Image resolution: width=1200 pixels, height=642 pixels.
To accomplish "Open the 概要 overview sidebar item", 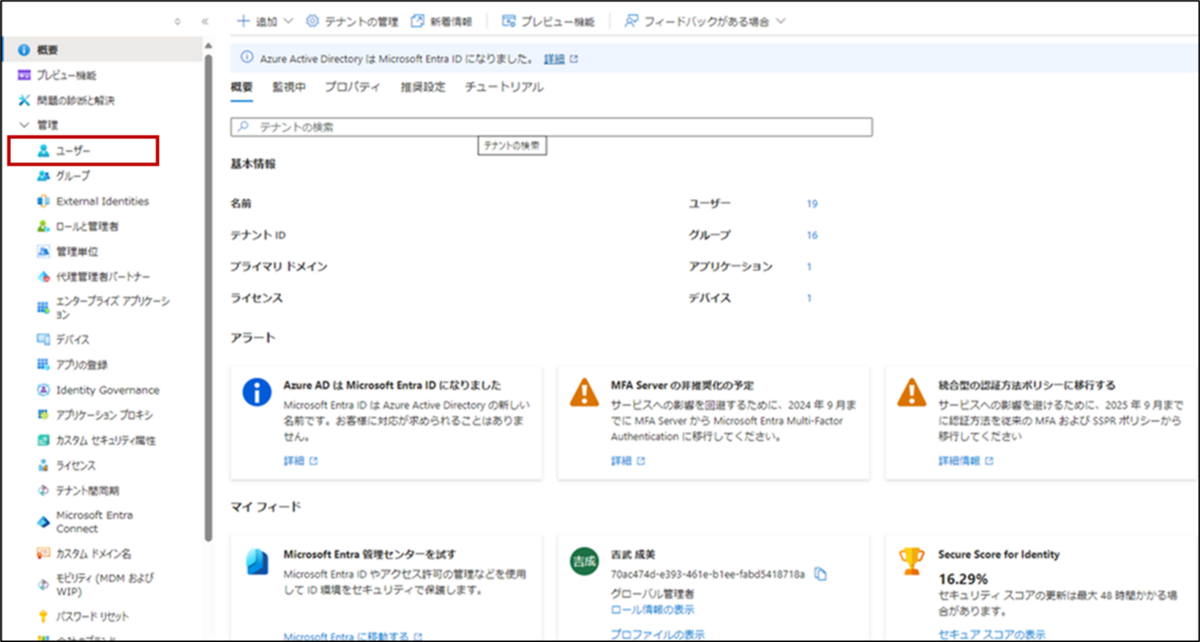I will (101, 50).
